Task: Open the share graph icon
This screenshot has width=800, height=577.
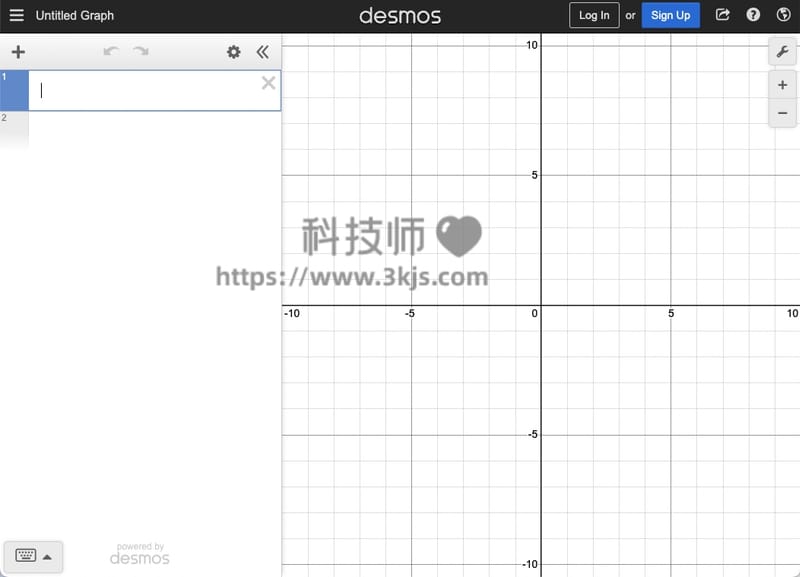Action: point(722,15)
